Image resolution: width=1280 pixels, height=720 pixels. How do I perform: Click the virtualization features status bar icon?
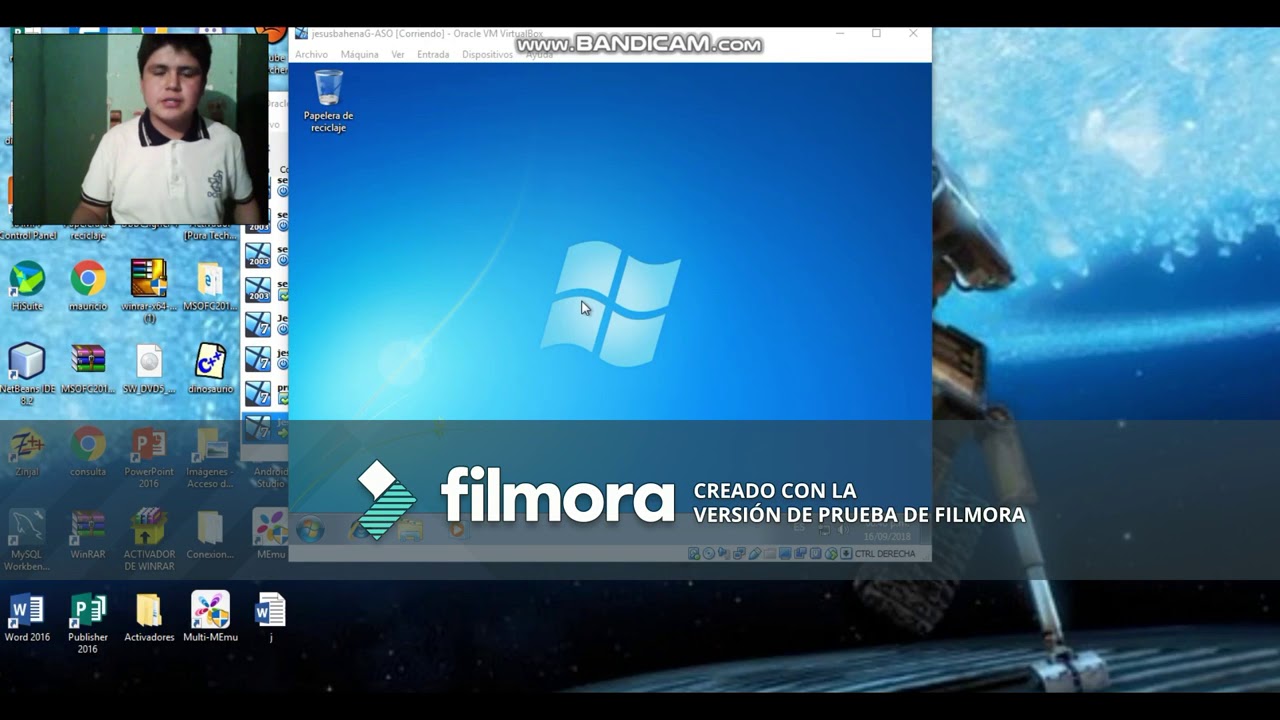click(x=816, y=553)
